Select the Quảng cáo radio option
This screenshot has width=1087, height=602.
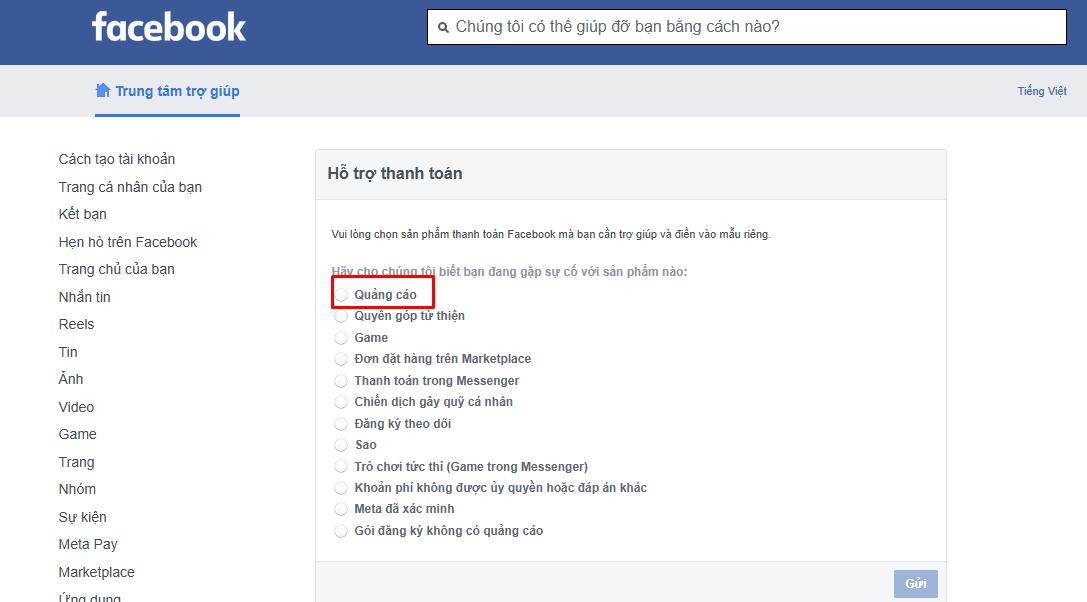coord(340,295)
